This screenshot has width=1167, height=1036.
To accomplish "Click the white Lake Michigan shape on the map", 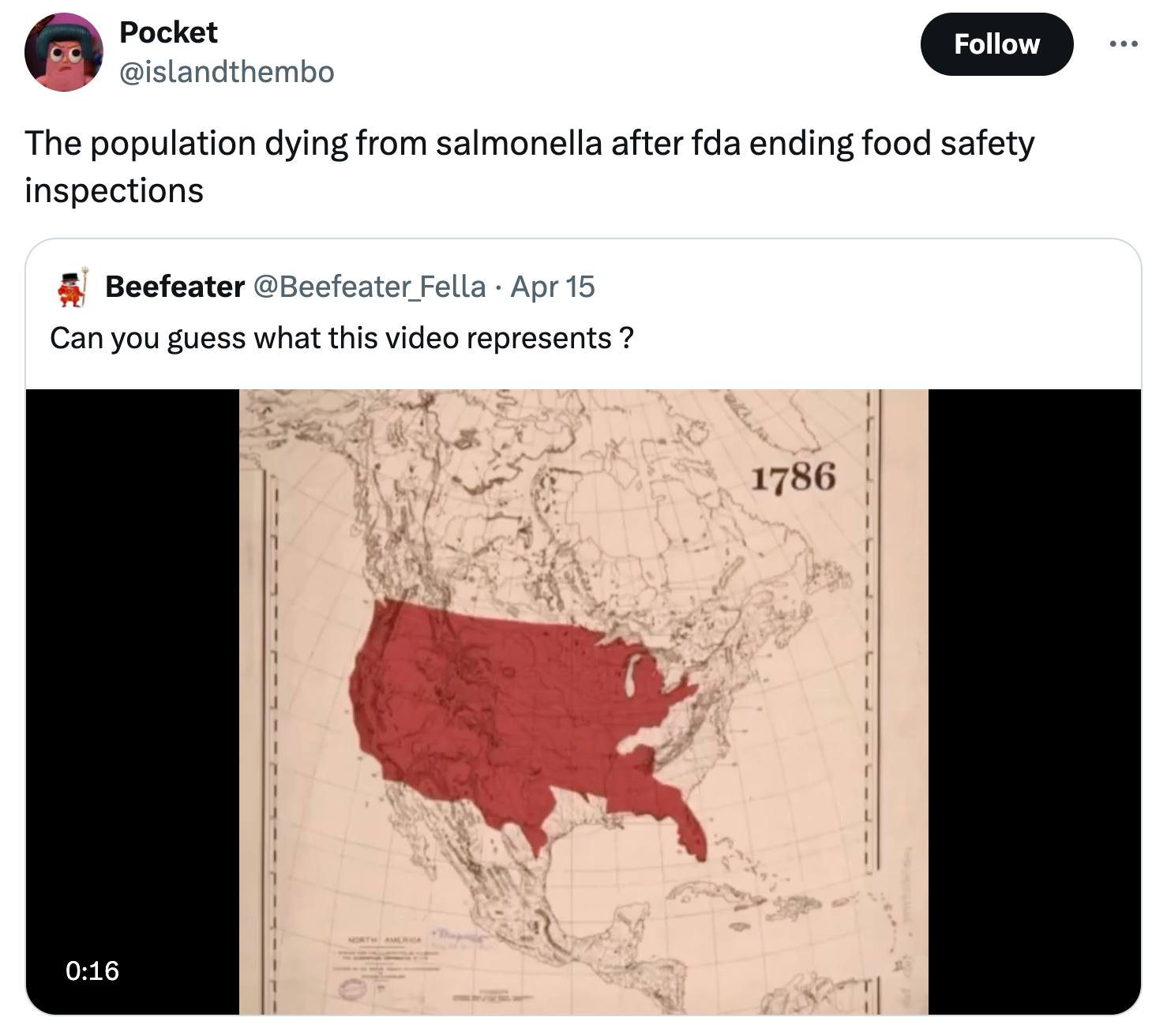I will (630, 676).
